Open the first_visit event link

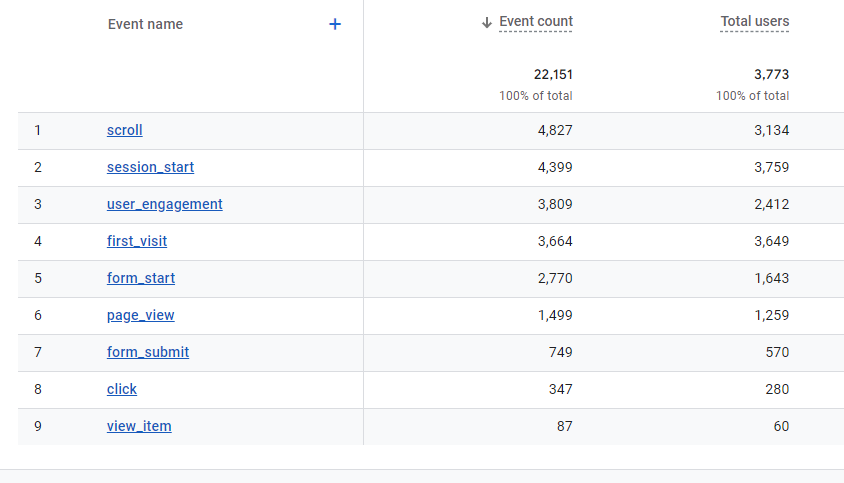pyautogui.click(x=137, y=241)
